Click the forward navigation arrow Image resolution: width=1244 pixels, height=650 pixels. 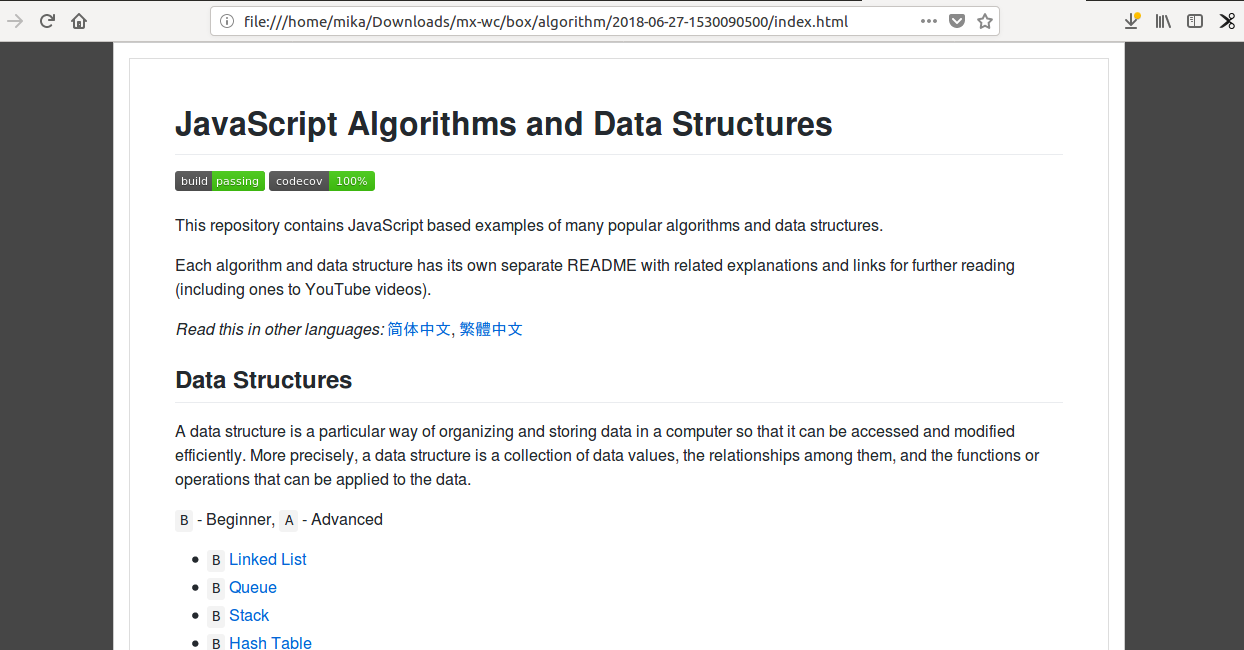point(15,21)
